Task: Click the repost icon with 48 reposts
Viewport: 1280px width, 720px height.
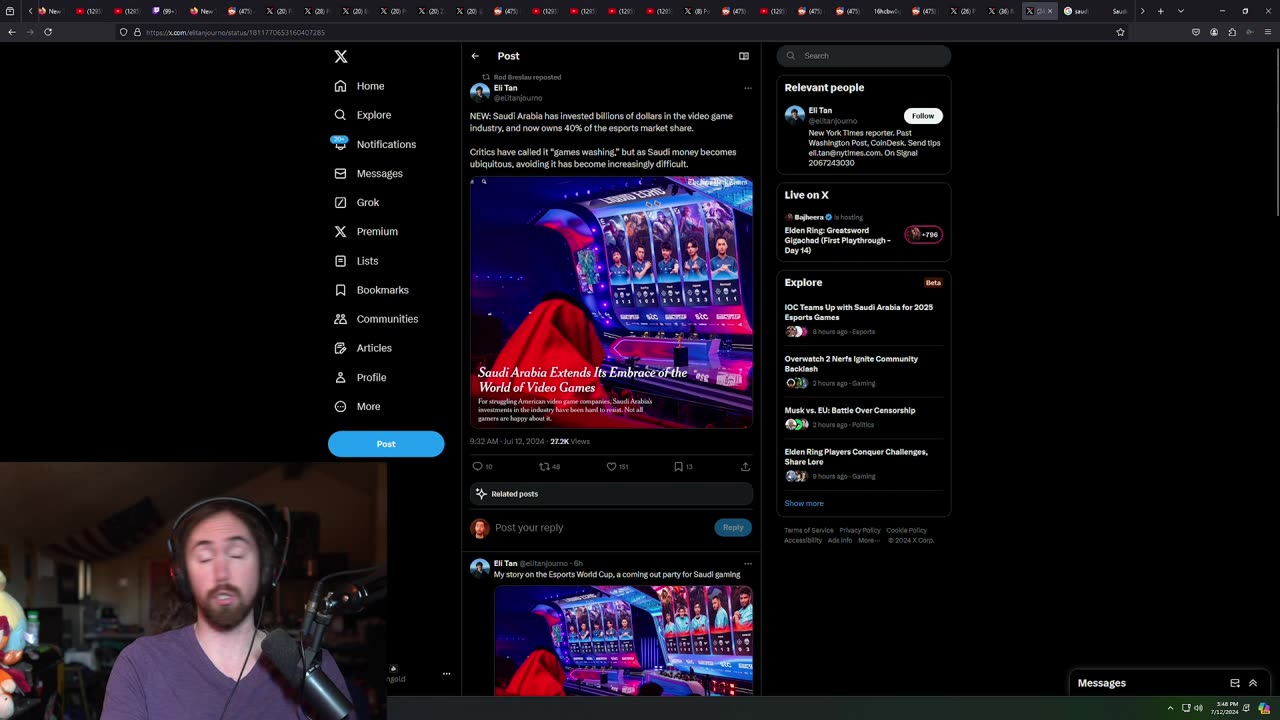Action: pyautogui.click(x=544, y=467)
